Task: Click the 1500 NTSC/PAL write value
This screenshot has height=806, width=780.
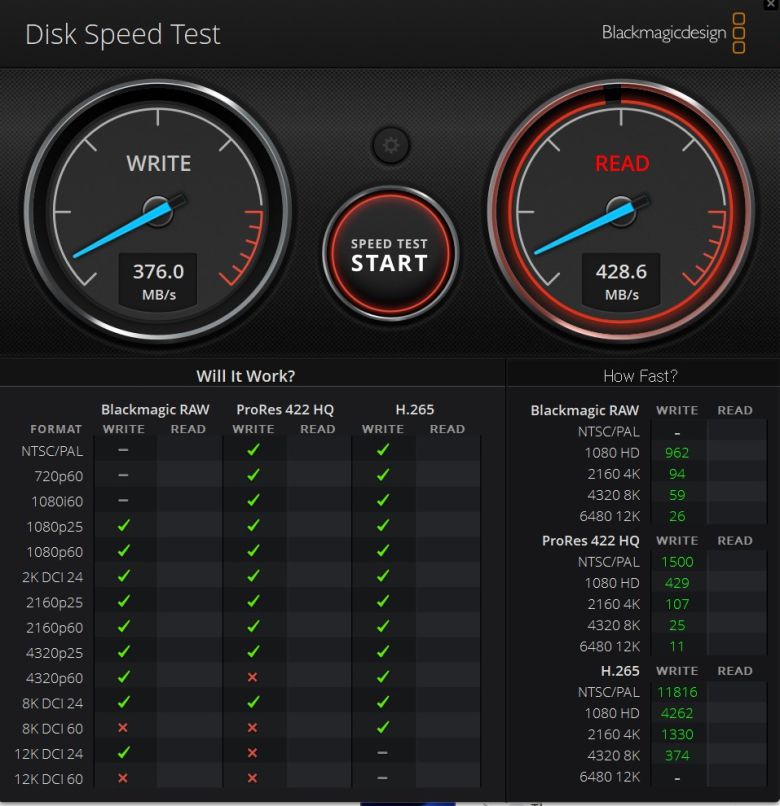Action: point(677,561)
